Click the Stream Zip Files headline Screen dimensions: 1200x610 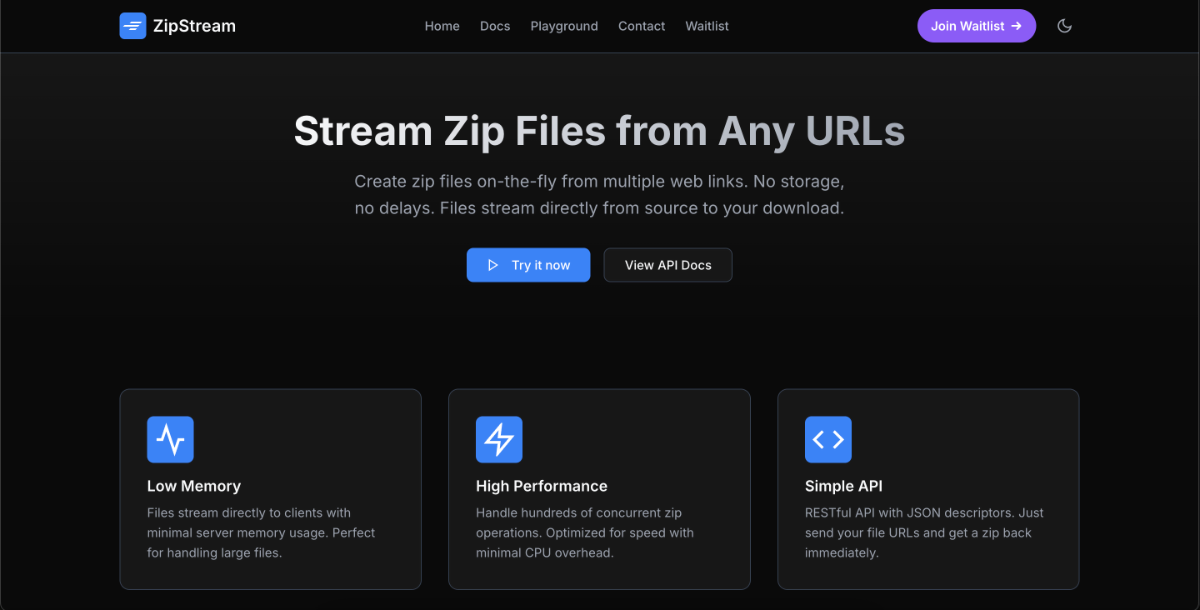click(599, 131)
